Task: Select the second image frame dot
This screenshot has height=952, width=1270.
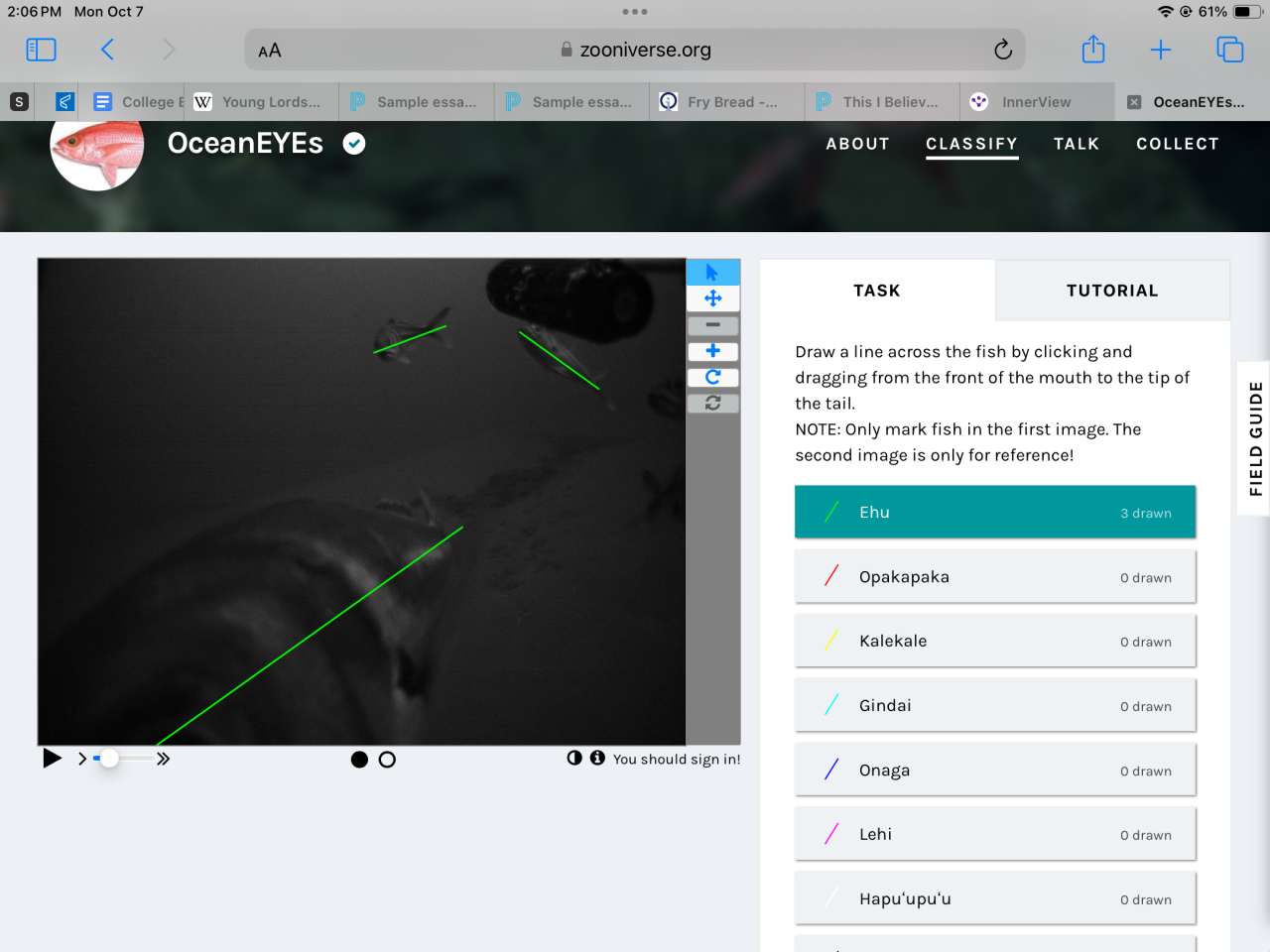Action: coord(387,760)
